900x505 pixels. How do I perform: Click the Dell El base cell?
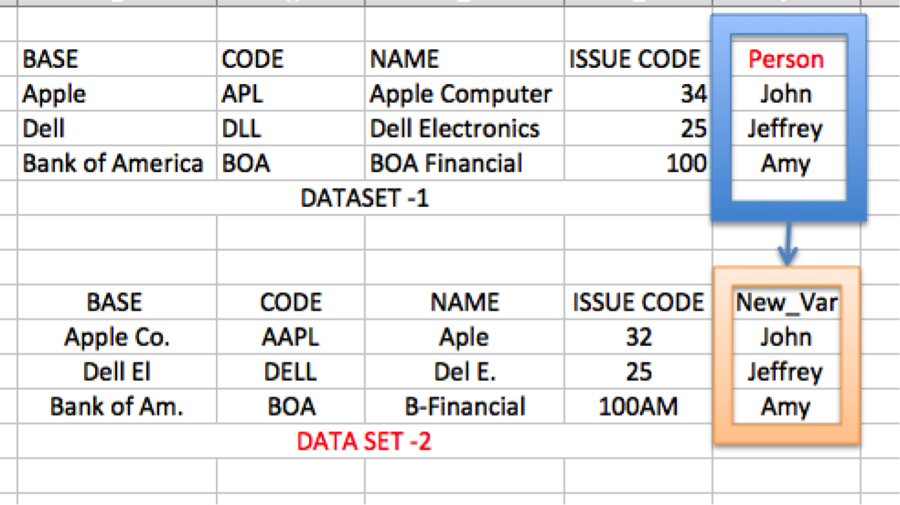pyautogui.click(x=116, y=372)
